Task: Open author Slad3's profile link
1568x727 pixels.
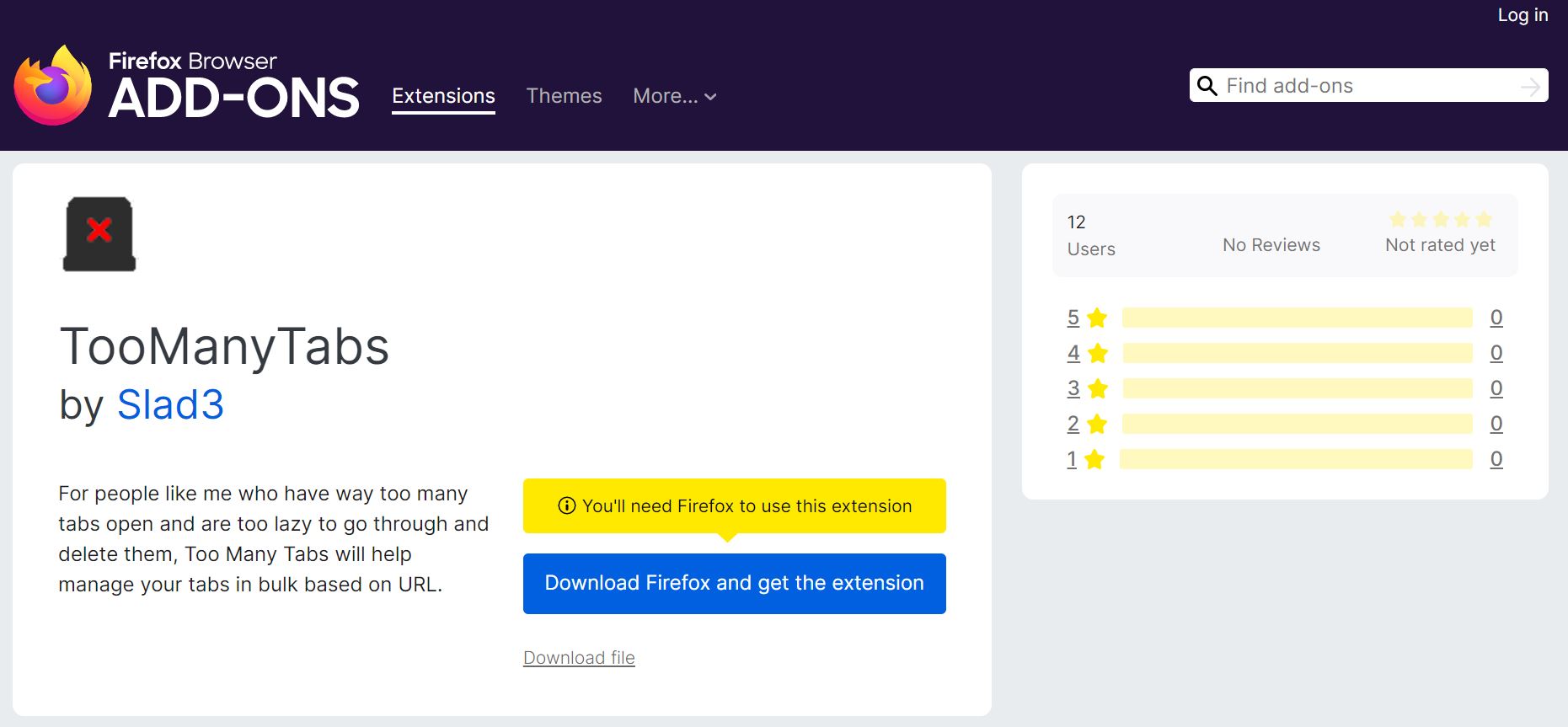Action: pos(170,404)
